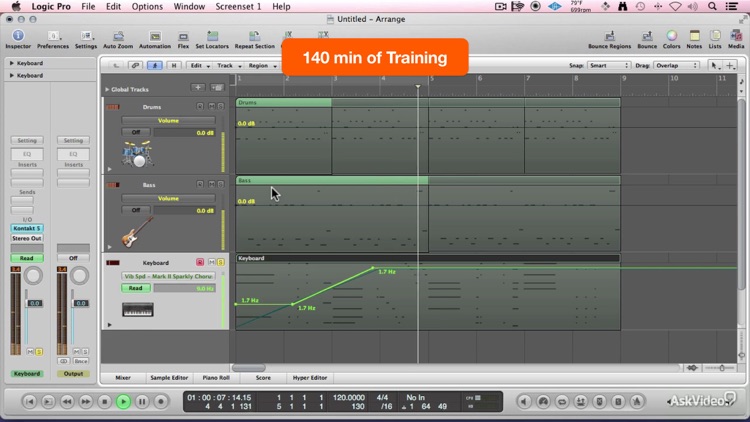
Task: Add a new track with plus button
Action: click(x=198, y=87)
